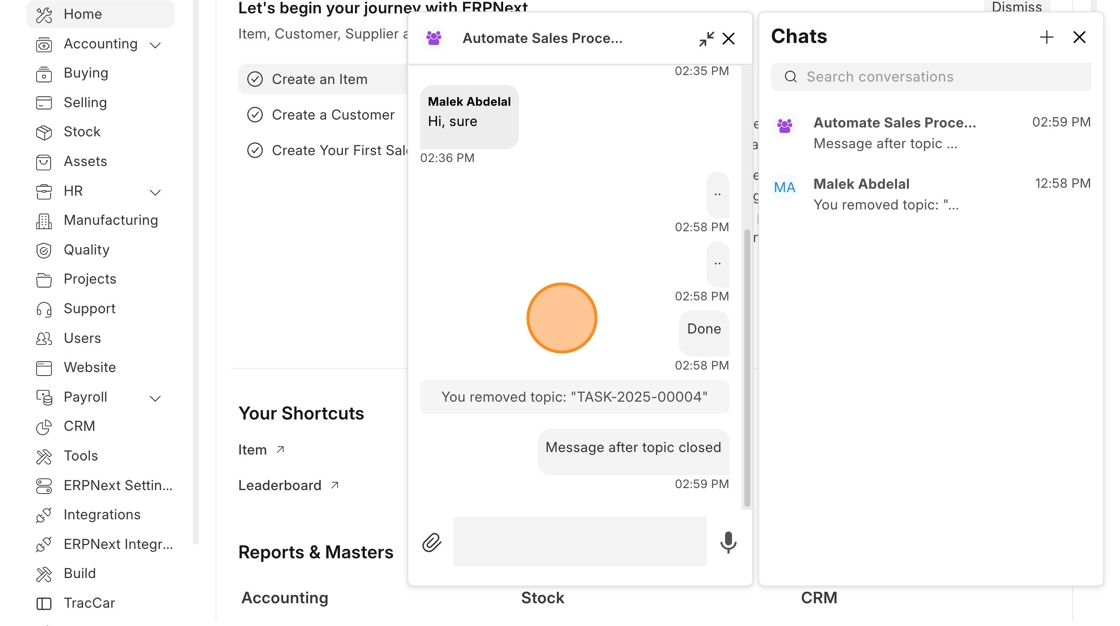Start a new chat with the plus icon

point(1046,37)
